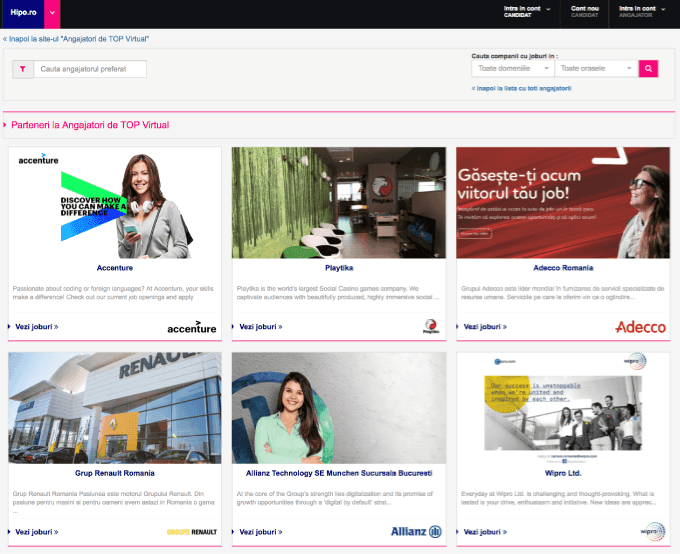Click Vezi joburi for Adecco Romania

[485, 327]
